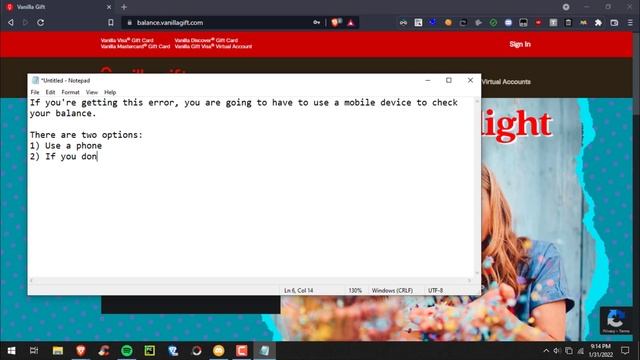Click the Notepad horizontal scrollbar
This screenshot has height=360, width=640.
[250, 280]
